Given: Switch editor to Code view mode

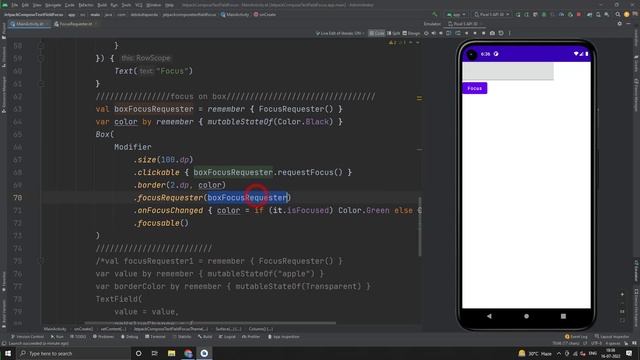Looking at the screenshot, I should pos(377,33).
